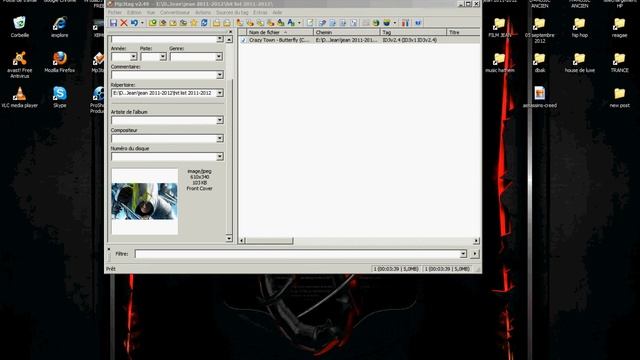Click file list horizontal scrollbar left arrow
The height and width of the screenshot is (360, 640).
(x=242, y=241)
